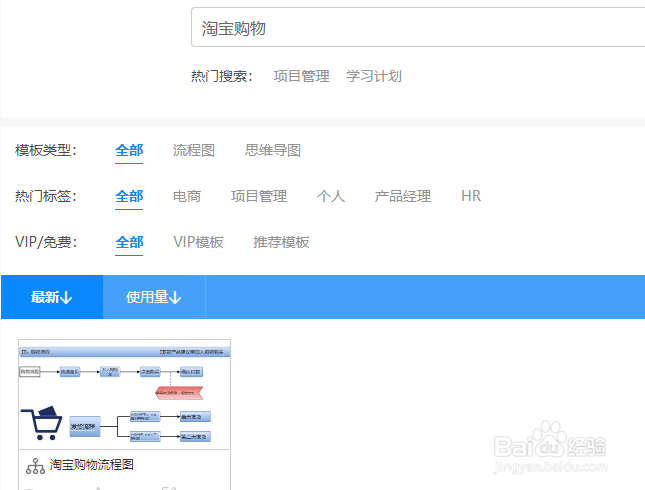The image size is (645, 490).
Task: Filter template type by 思维导图
Action: (x=273, y=151)
